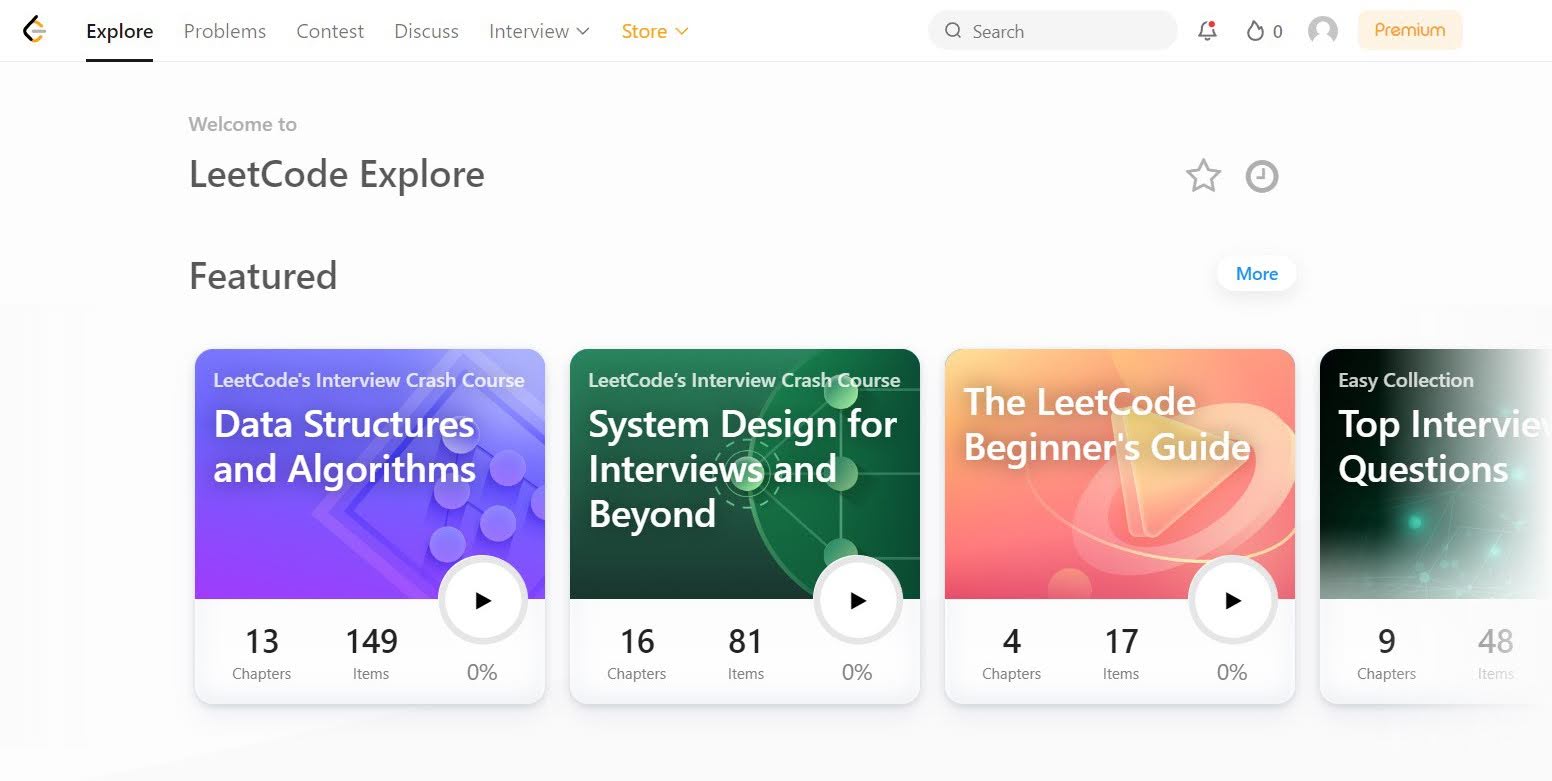Play the System Design for Interviews course
Viewport: 1552px width, 781px height.
858,600
